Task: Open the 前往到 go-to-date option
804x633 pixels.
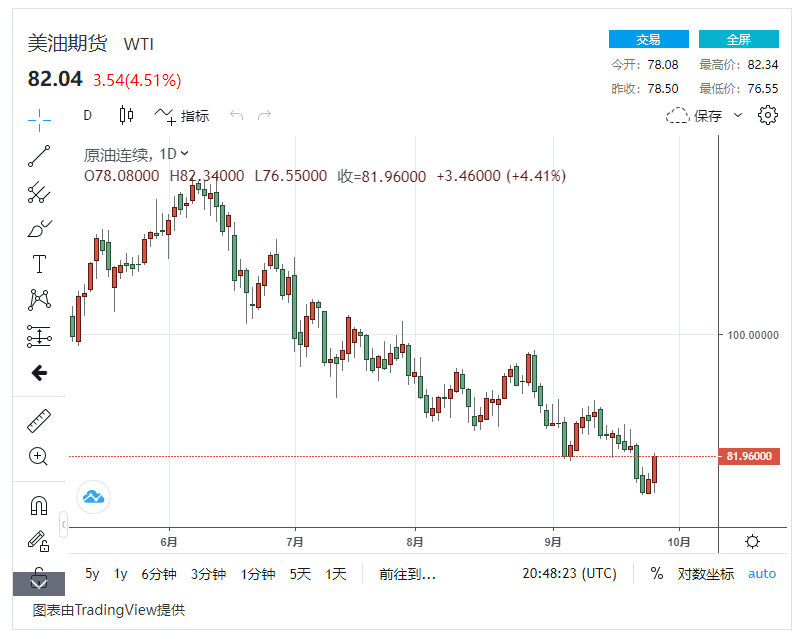Action: 407,574
